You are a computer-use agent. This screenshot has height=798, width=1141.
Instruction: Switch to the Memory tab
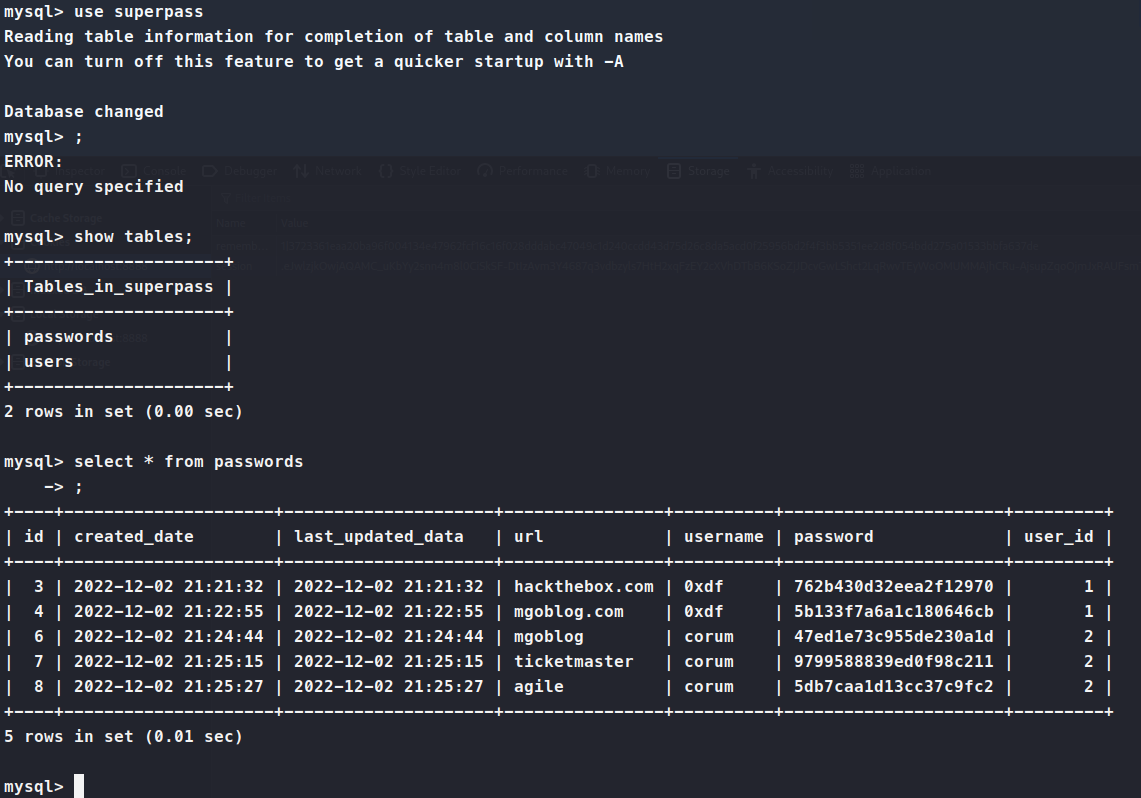click(x=627, y=171)
